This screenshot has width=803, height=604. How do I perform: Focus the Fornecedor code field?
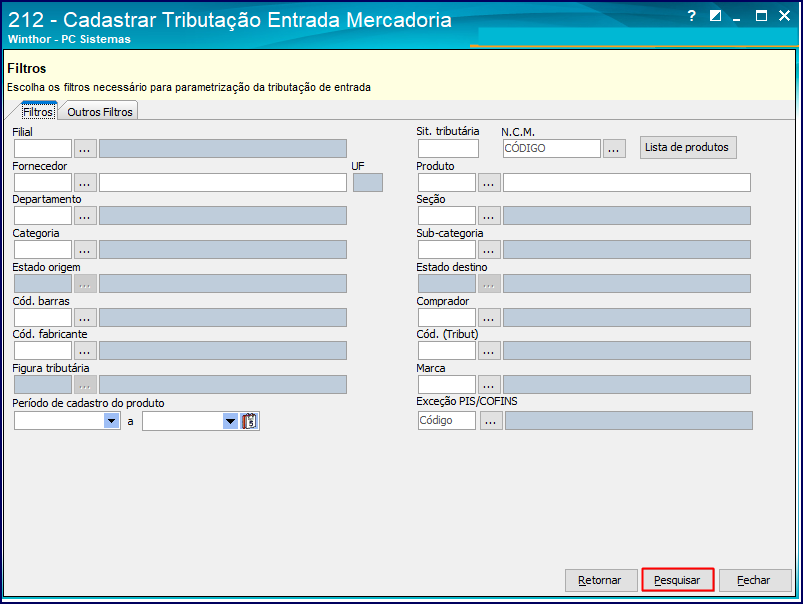[43, 182]
